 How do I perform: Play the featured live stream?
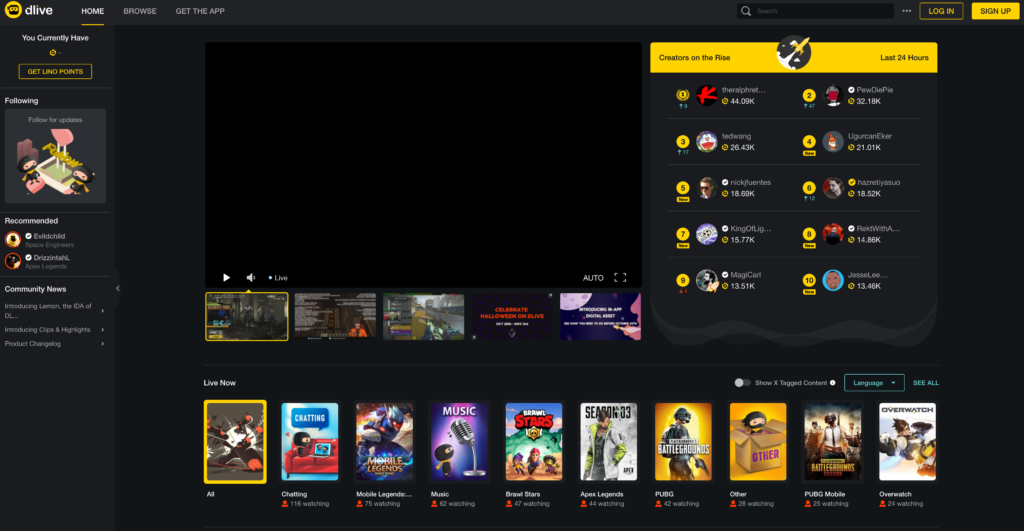coord(226,278)
